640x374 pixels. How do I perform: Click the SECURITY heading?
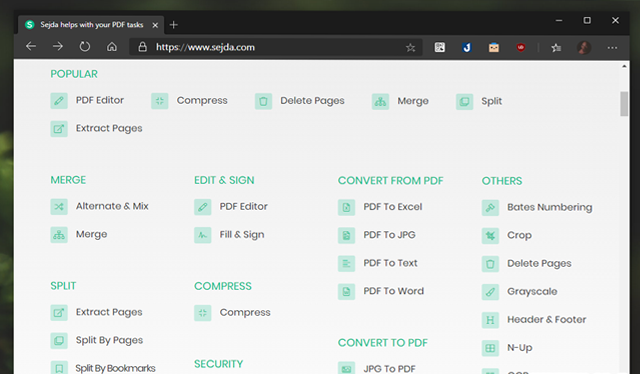(218, 364)
